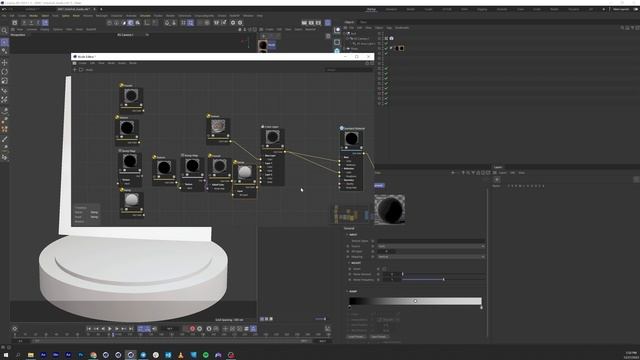Click the current frame input field in timeline
Image resolution: width=640 pixels, height=360 pixels.
pyautogui.click(x=171, y=329)
